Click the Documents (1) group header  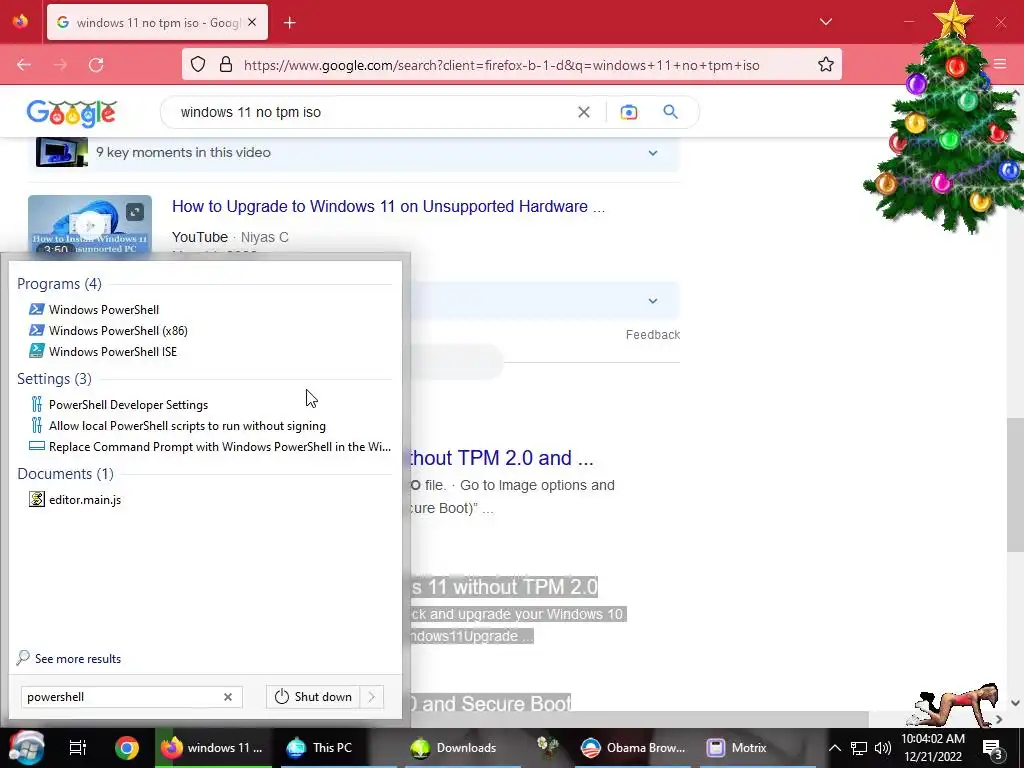(x=65, y=473)
